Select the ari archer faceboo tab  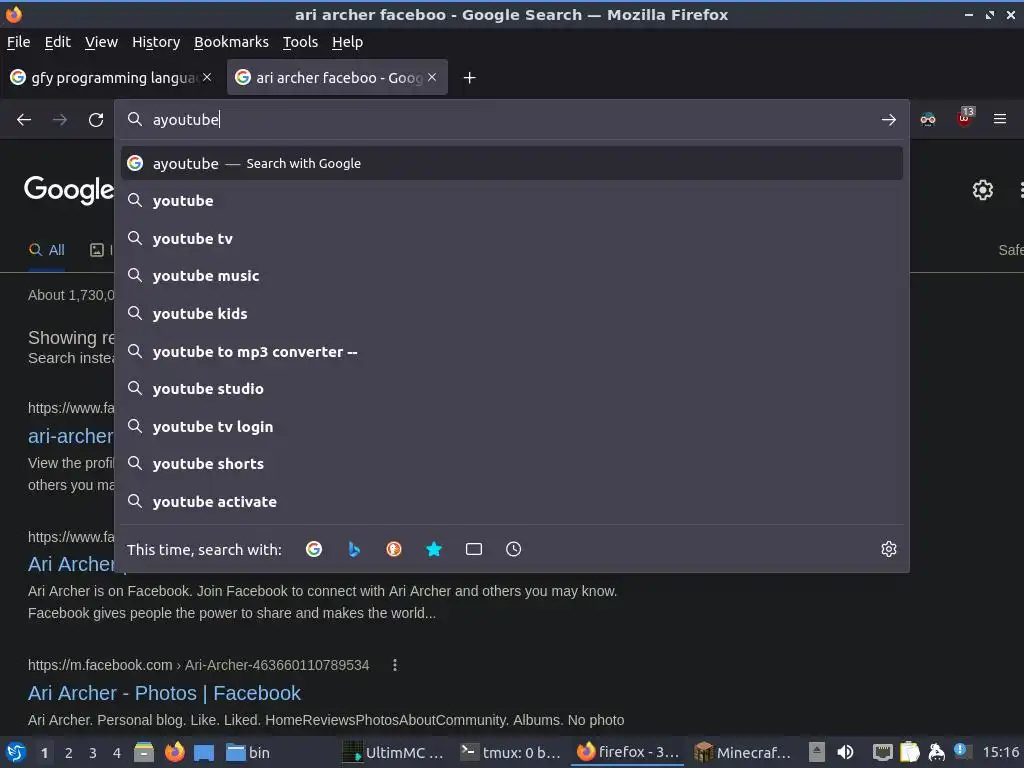coord(337,78)
